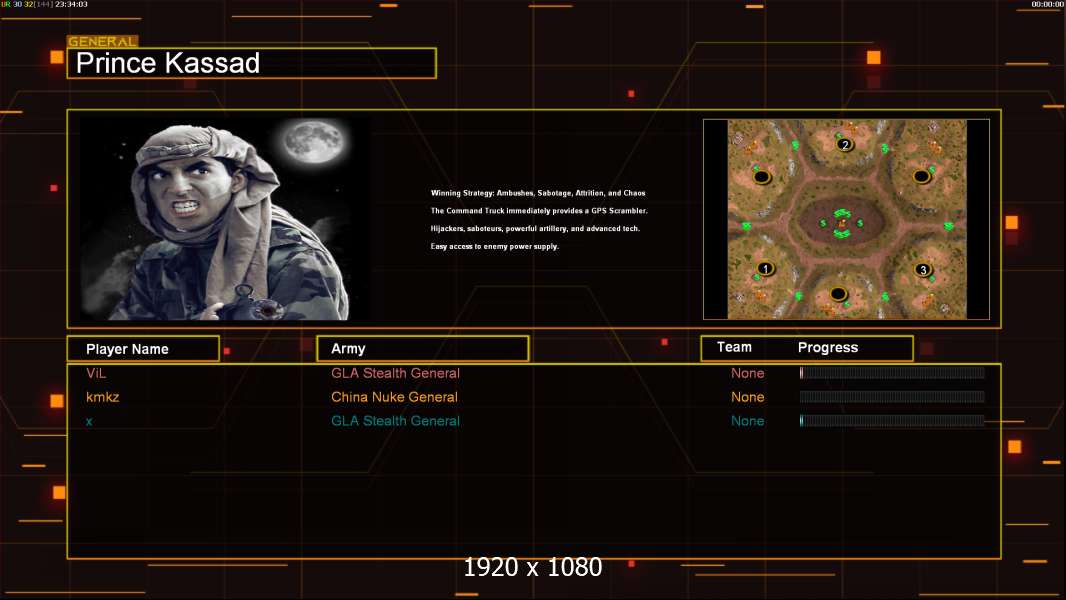Image resolution: width=1066 pixels, height=600 pixels.
Task: Select start position 2 on the map
Action: click(x=845, y=145)
